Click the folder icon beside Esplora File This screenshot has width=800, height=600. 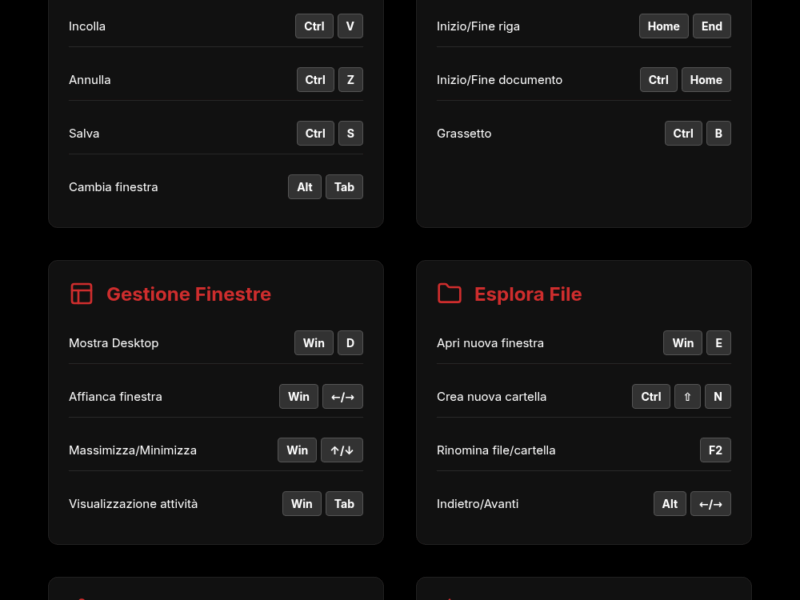(449, 294)
